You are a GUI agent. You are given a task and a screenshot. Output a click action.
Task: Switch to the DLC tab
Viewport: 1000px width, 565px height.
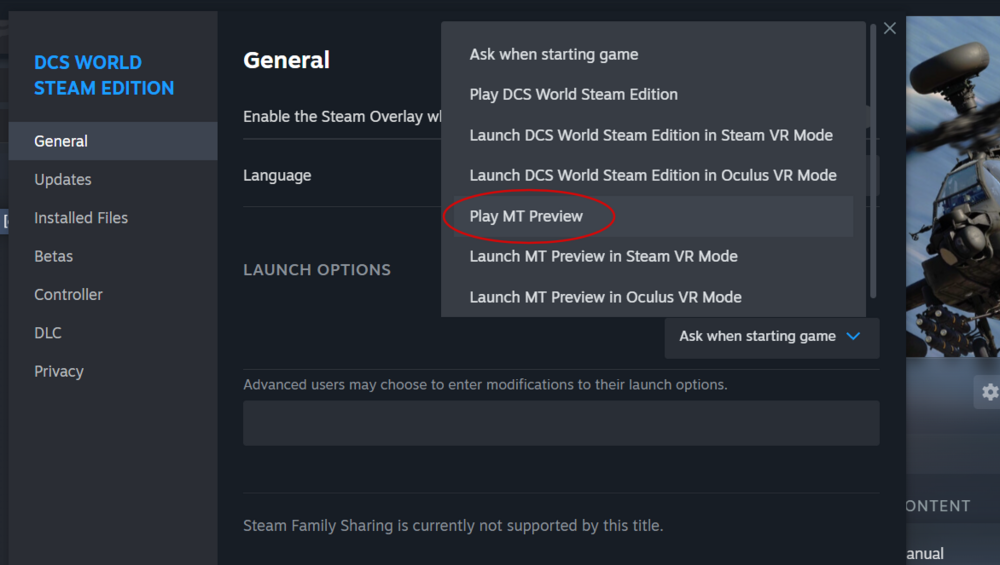48,333
